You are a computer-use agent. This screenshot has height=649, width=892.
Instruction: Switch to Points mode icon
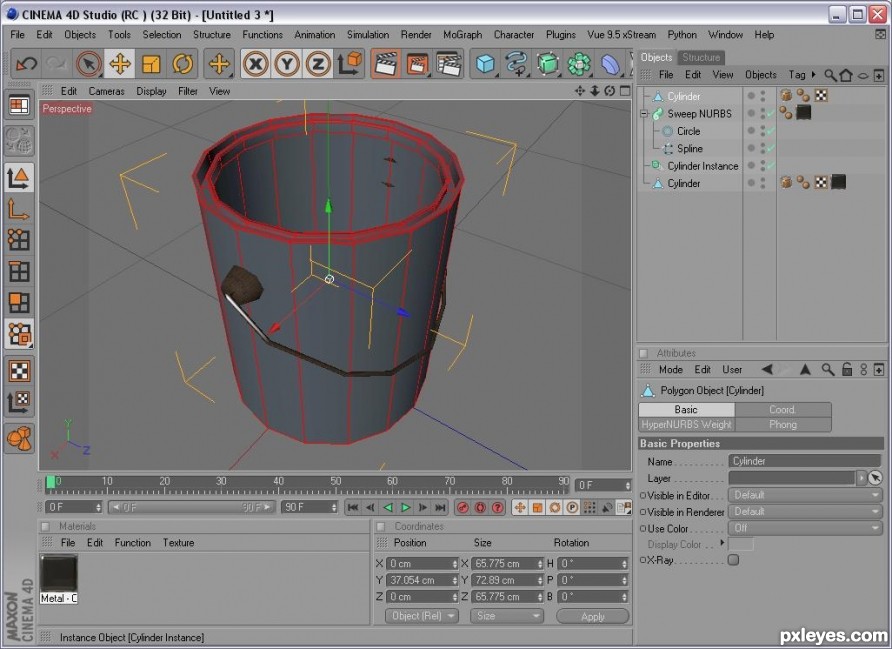pyautogui.click(x=19, y=240)
